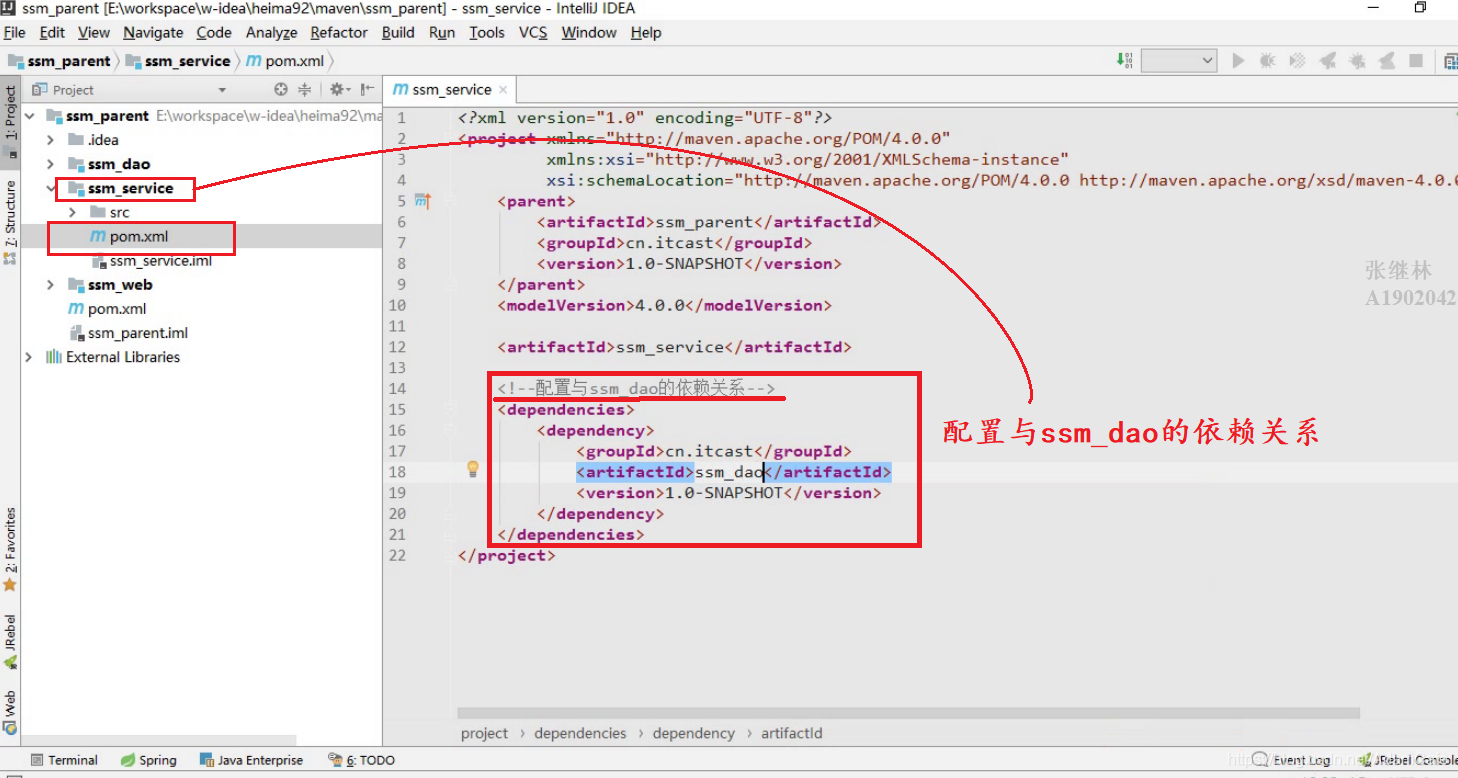The height and width of the screenshot is (778, 1458).
Task: Expand the ssm_dao module
Action: (x=50, y=164)
